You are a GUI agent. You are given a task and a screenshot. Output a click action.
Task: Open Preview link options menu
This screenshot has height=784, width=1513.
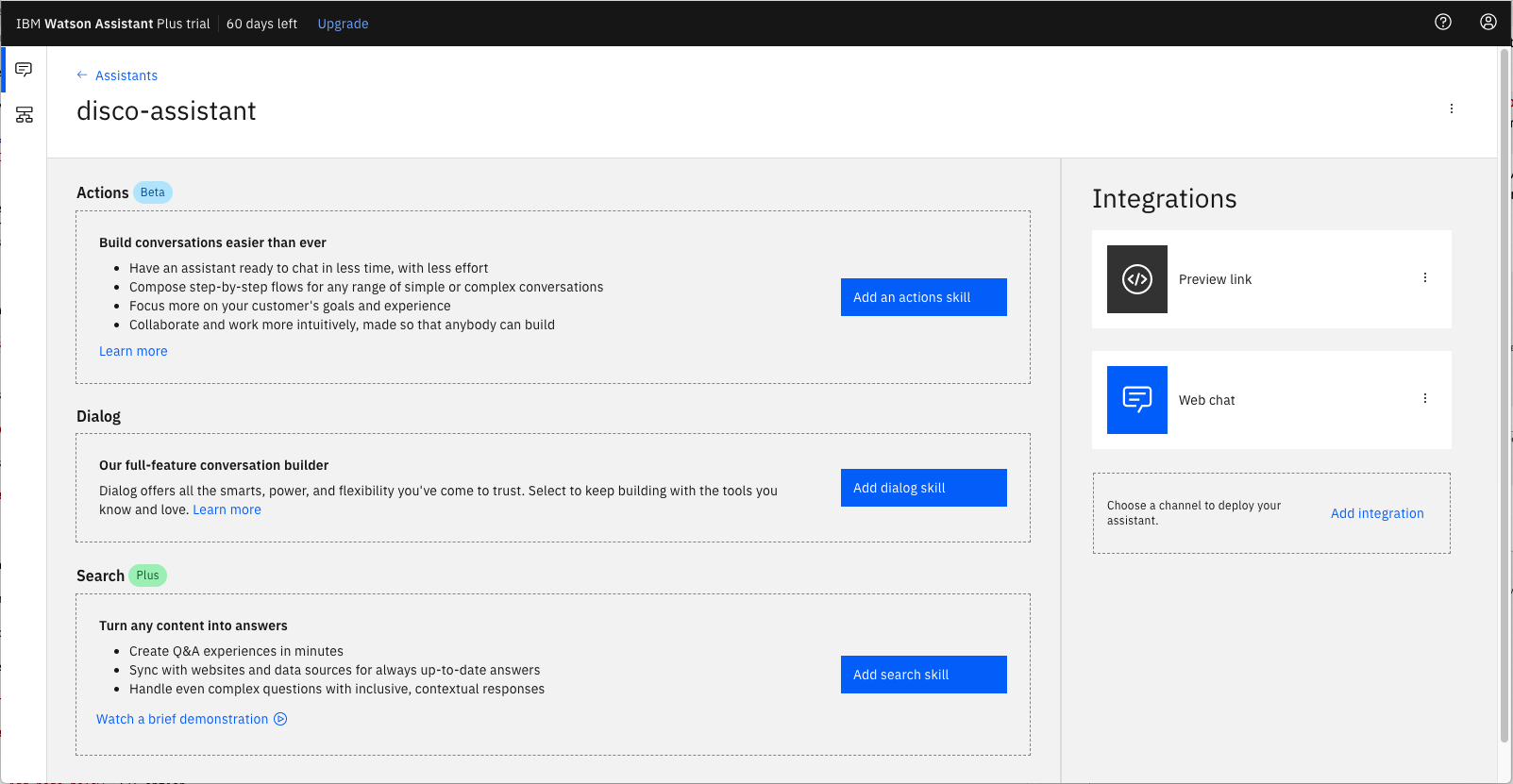click(1425, 277)
